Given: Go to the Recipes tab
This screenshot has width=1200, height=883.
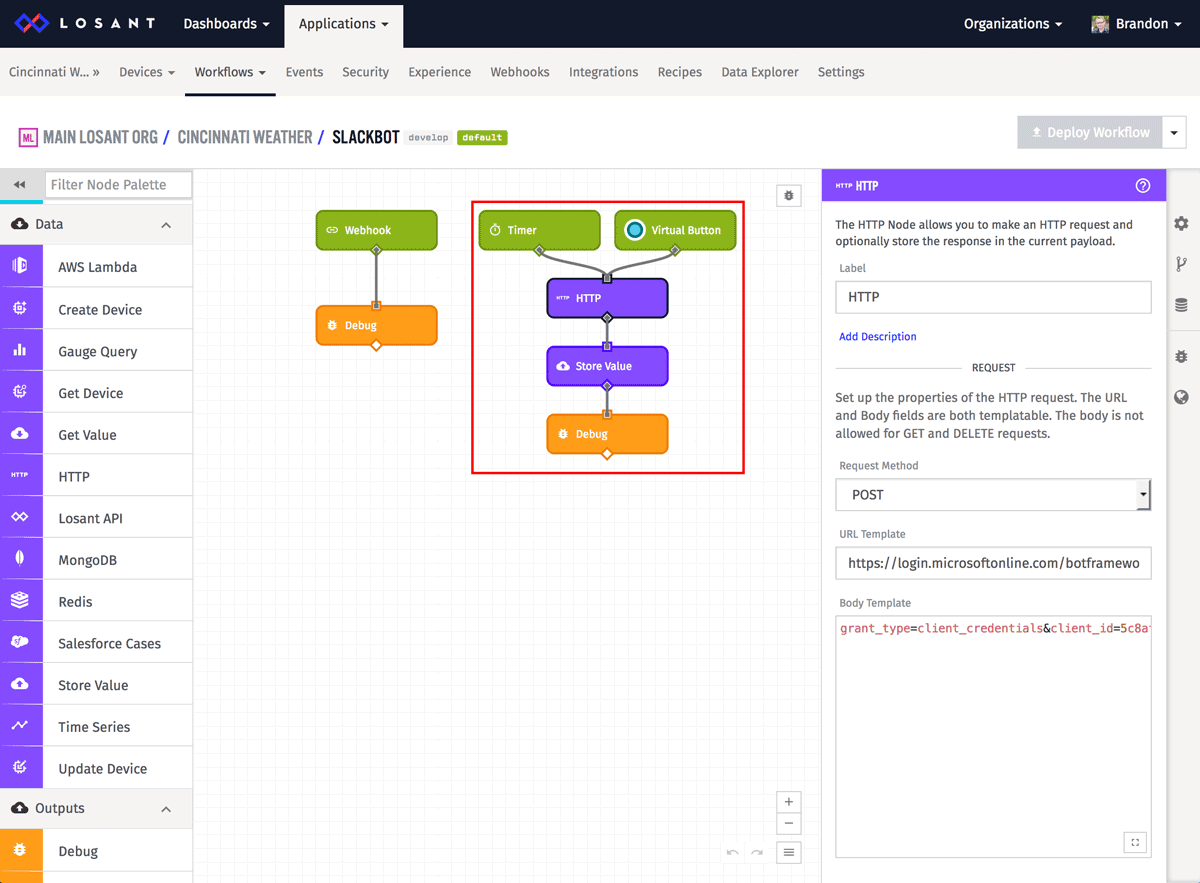Looking at the screenshot, I should tap(680, 72).
